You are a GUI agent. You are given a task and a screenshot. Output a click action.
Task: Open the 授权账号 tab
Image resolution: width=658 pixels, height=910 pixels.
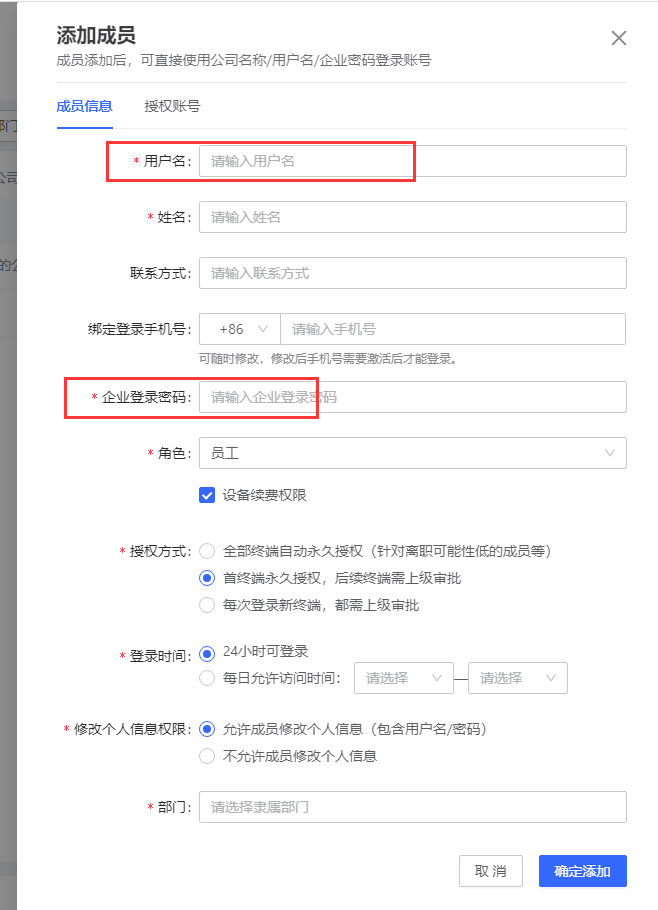click(x=172, y=106)
